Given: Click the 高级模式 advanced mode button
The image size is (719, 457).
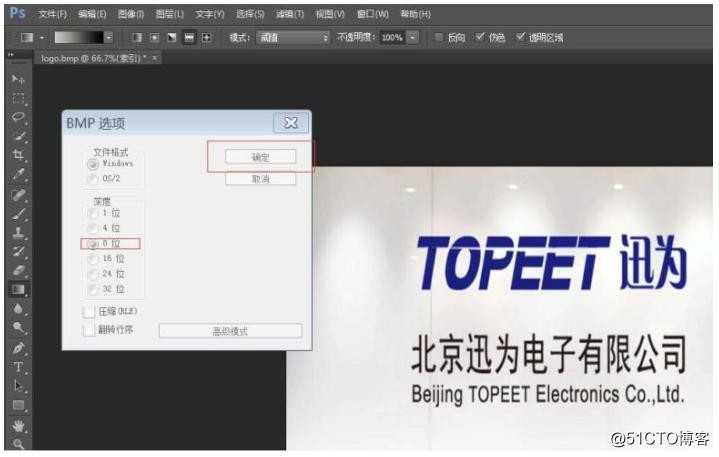Looking at the screenshot, I should pos(230,331).
